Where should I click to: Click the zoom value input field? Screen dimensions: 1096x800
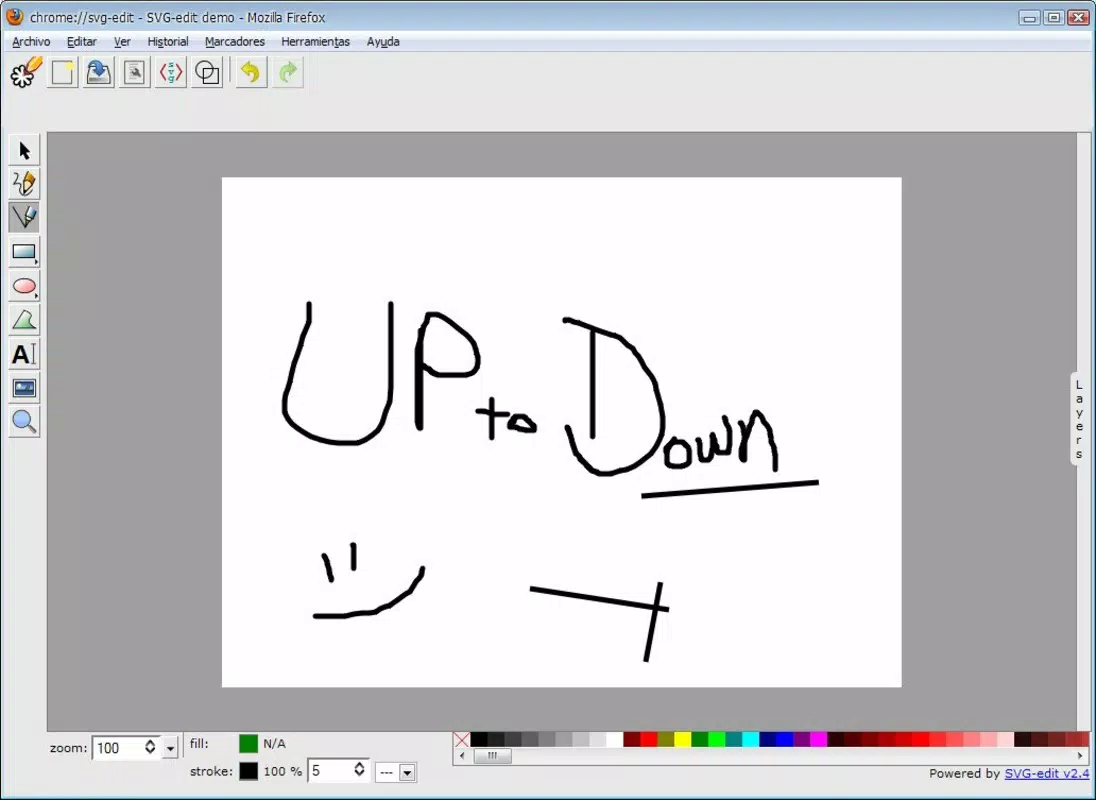tap(117, 748)
